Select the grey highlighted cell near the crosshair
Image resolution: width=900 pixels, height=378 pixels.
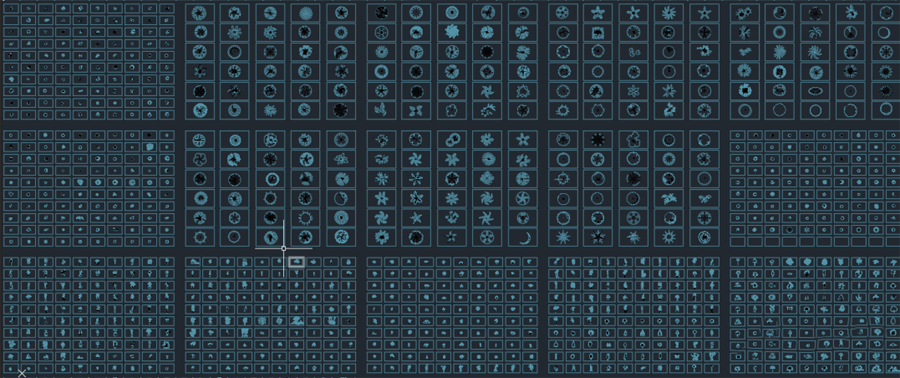(296, 262)
